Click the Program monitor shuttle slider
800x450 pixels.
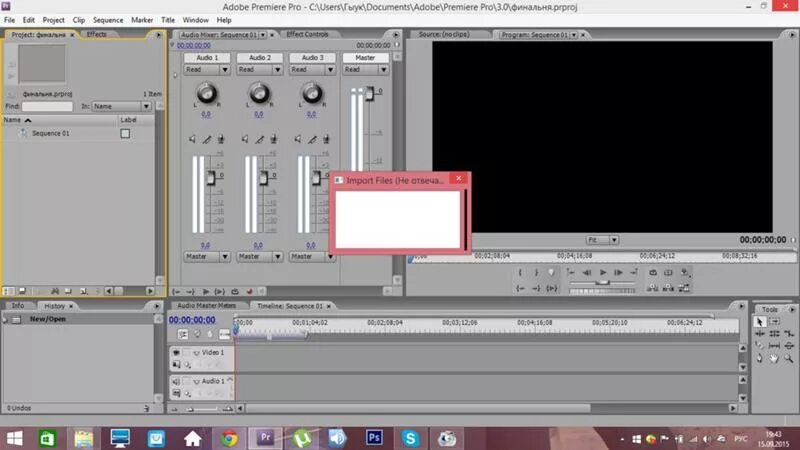(x=603, y=283)
